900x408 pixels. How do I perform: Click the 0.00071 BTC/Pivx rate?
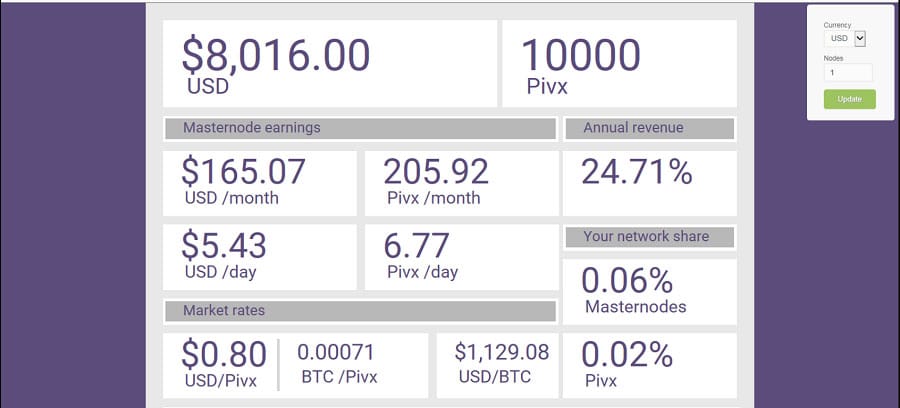(x=335, y=353)
